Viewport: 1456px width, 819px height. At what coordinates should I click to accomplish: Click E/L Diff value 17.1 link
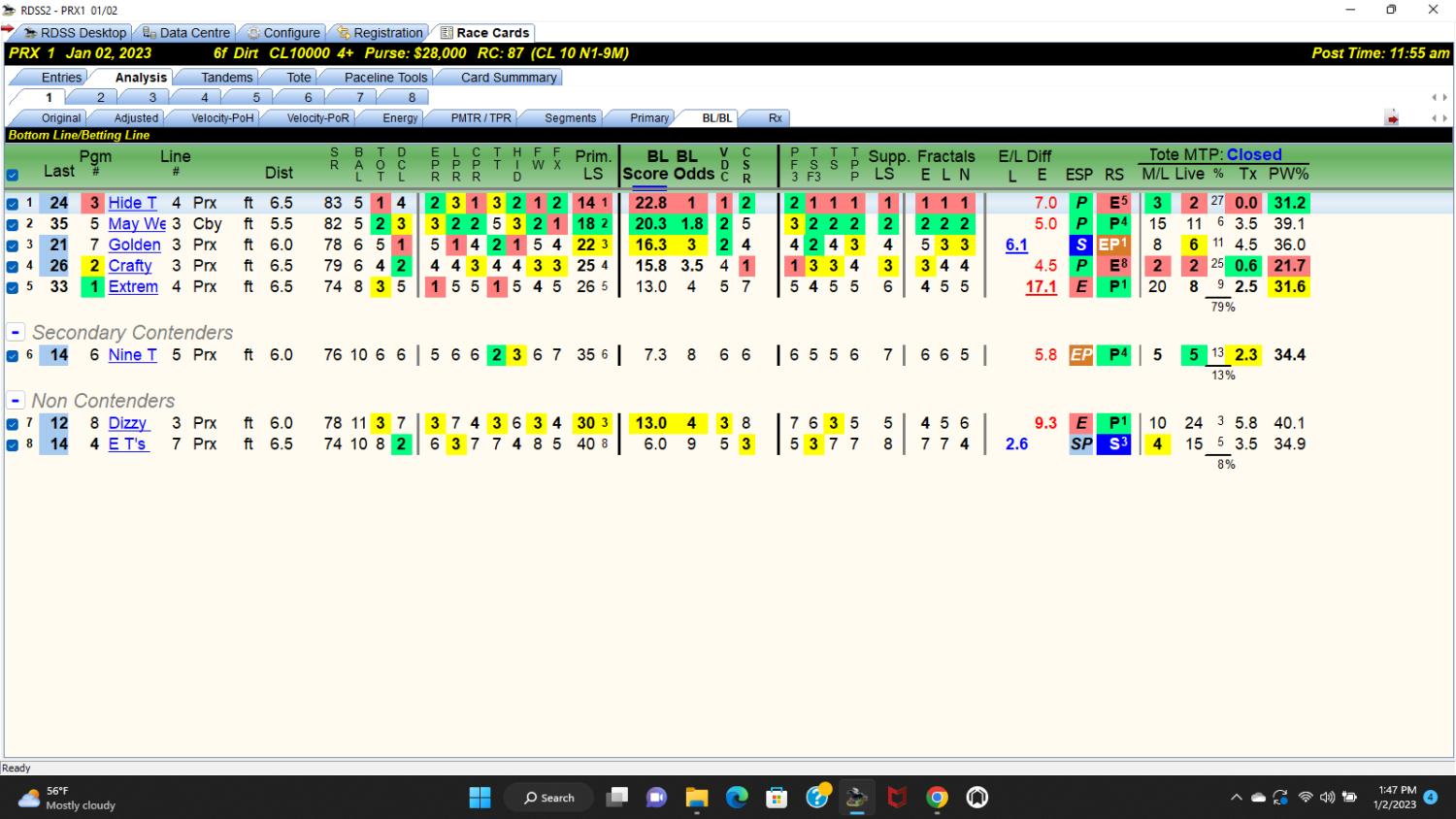[x=1041, y=287]
